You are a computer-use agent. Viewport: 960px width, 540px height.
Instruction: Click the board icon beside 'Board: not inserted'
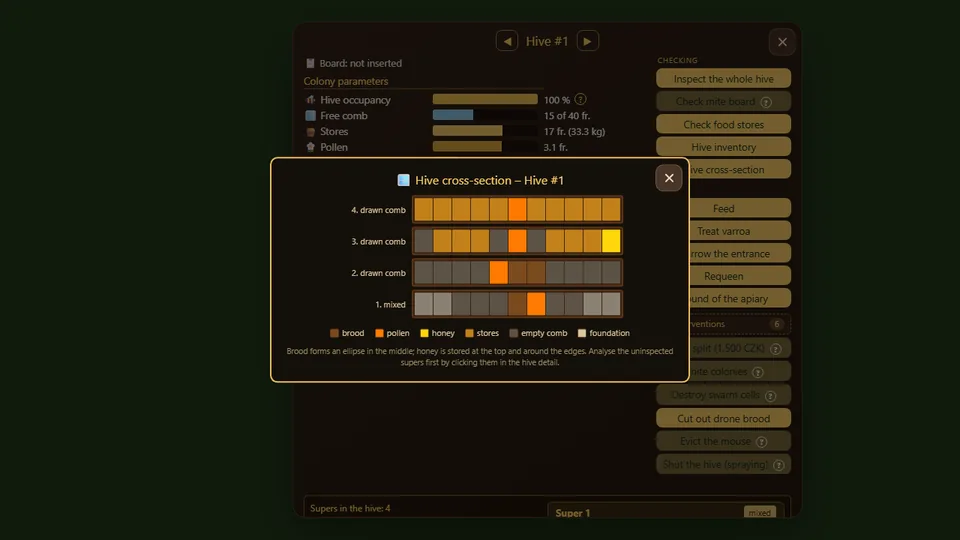pyautogui.click(x=310, y=63)
